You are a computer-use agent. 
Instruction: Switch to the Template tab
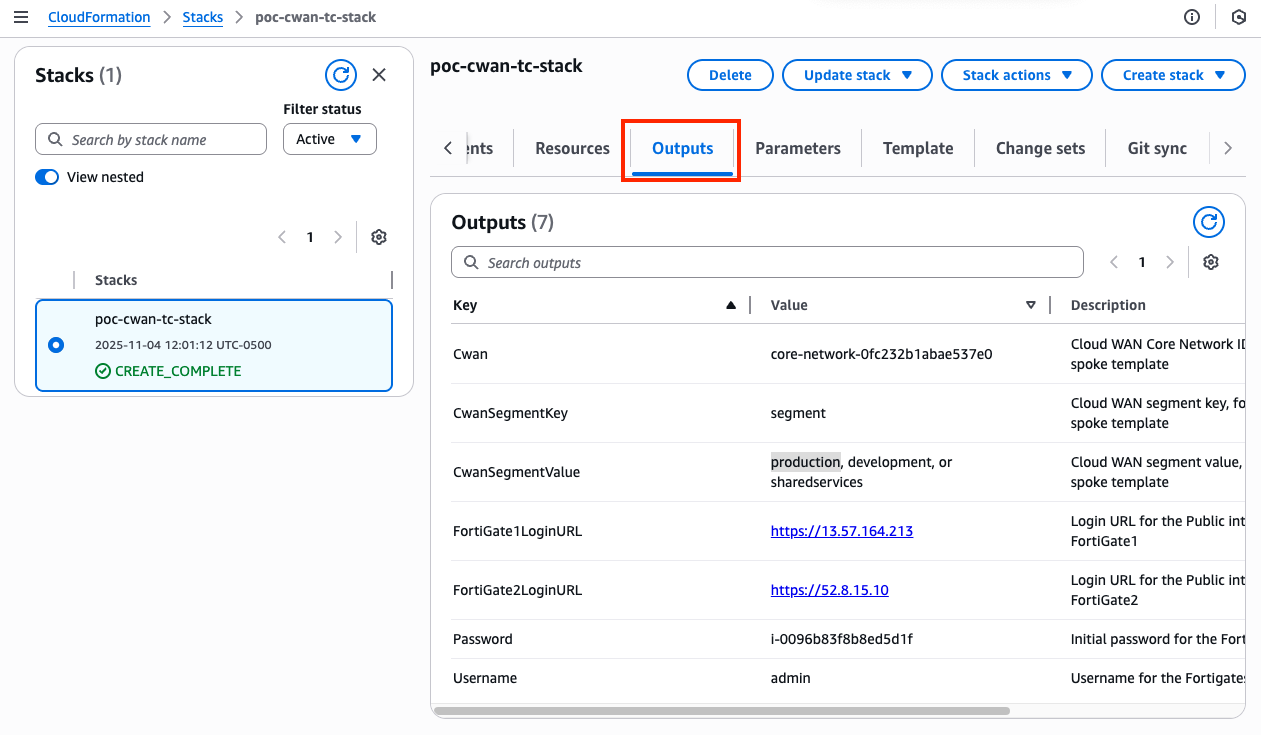[917, 148]
